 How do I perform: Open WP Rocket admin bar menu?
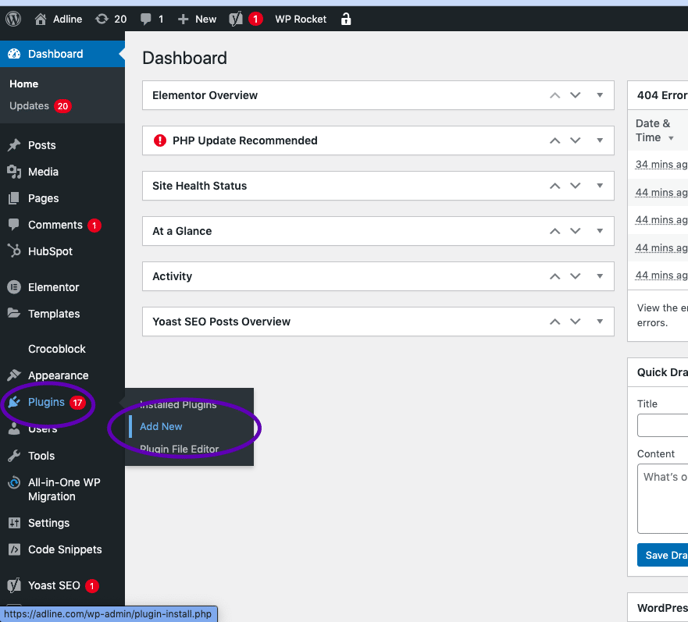pyautogui.click(x=301, y=19)
